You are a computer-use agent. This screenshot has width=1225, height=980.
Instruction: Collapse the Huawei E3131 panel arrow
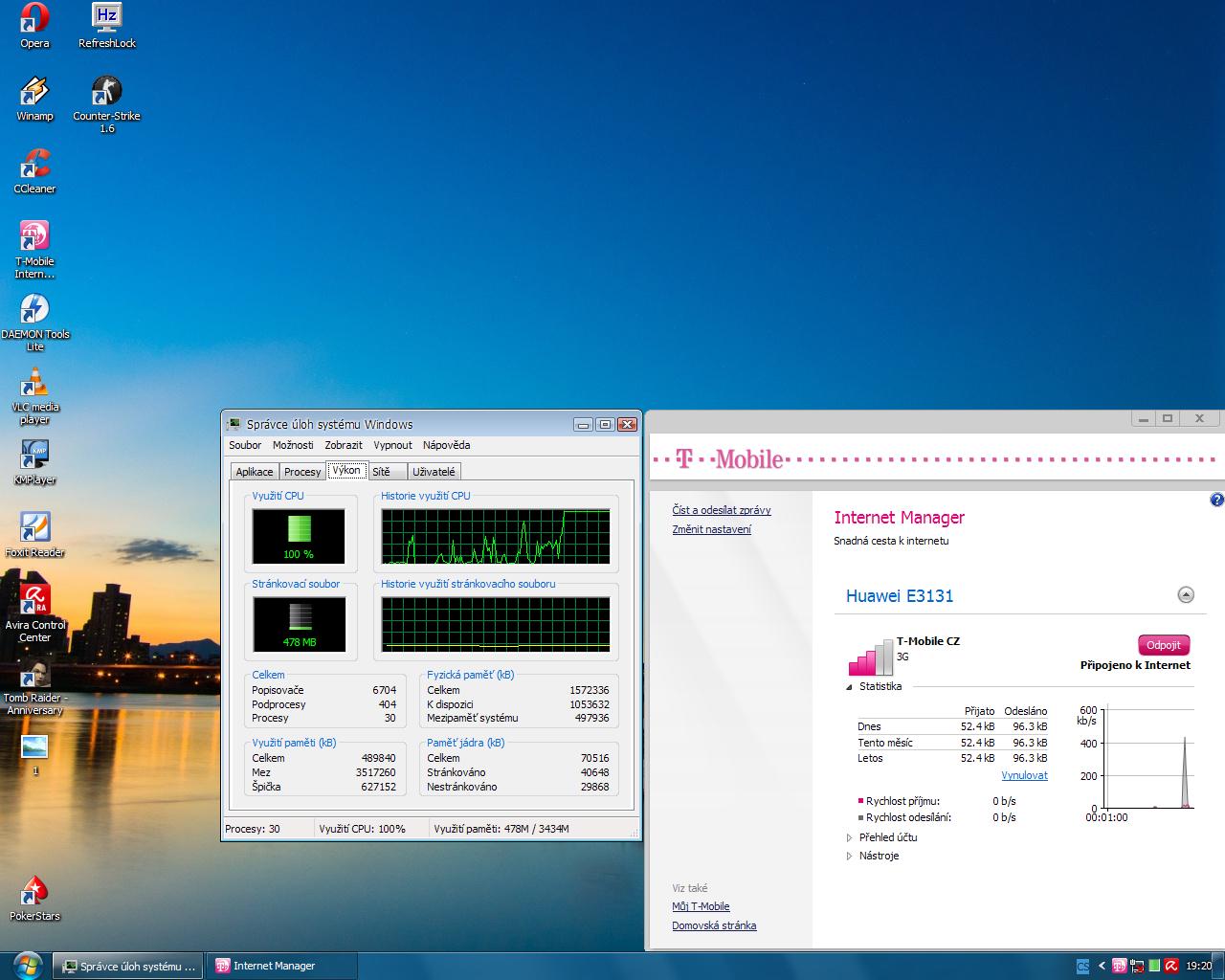[x=1185, y=595]
